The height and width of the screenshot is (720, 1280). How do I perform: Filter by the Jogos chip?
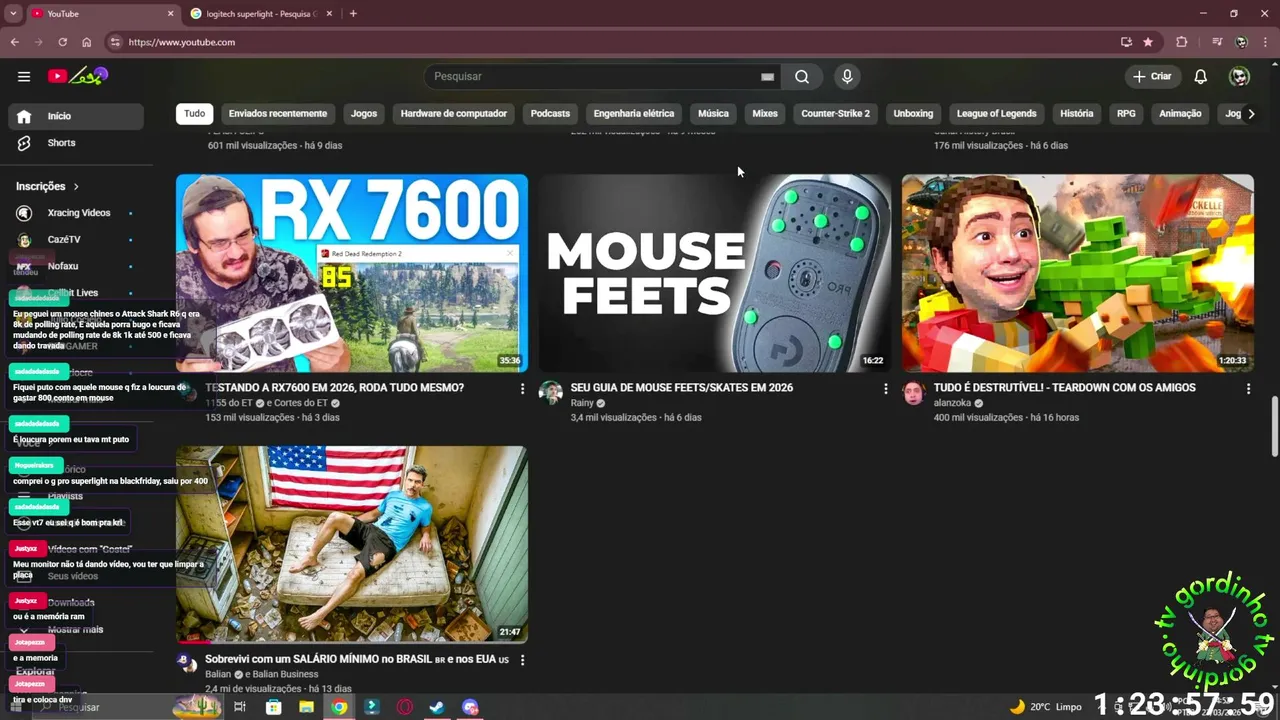click(364, 114)
